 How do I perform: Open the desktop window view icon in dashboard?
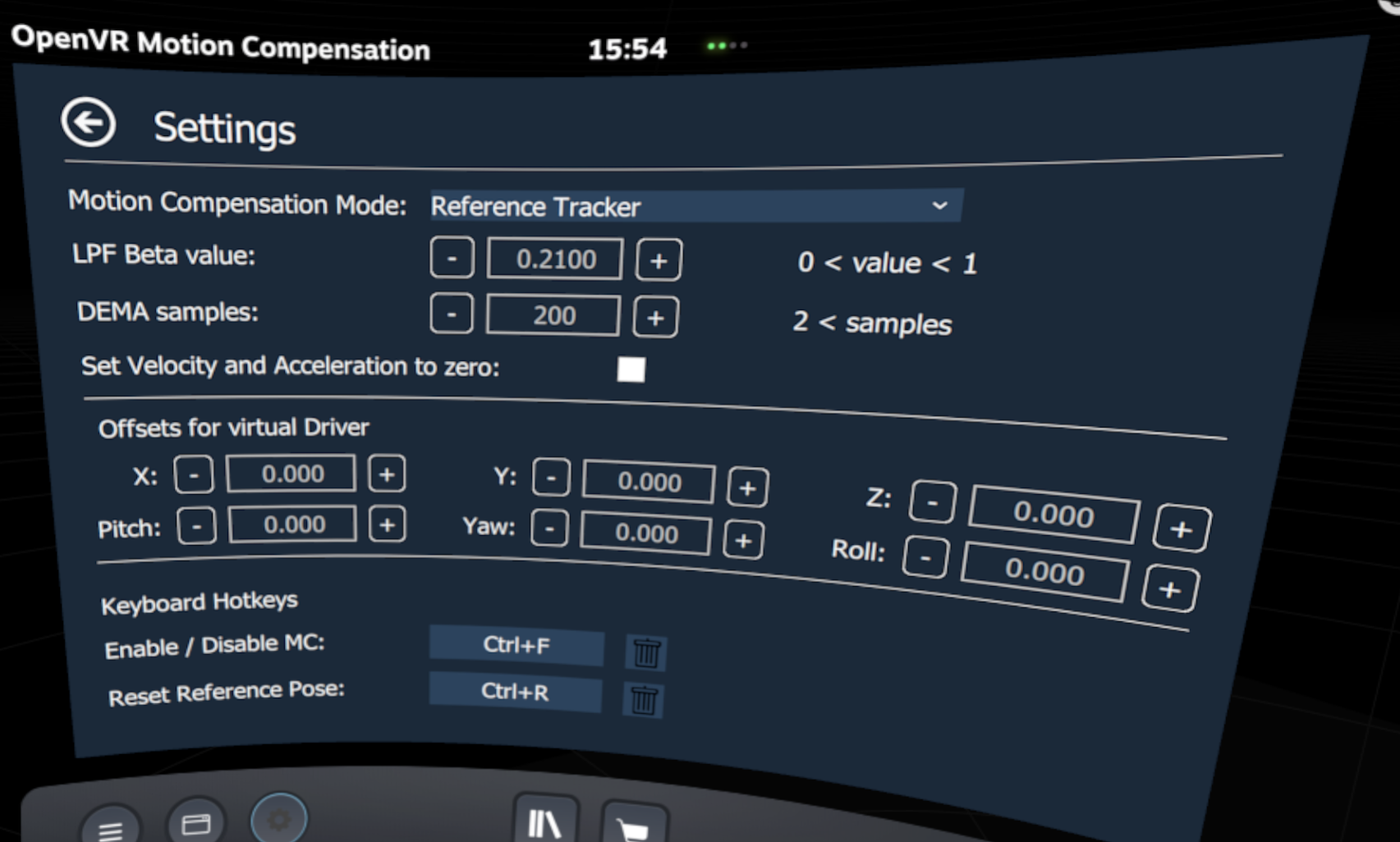pos(195,822)
